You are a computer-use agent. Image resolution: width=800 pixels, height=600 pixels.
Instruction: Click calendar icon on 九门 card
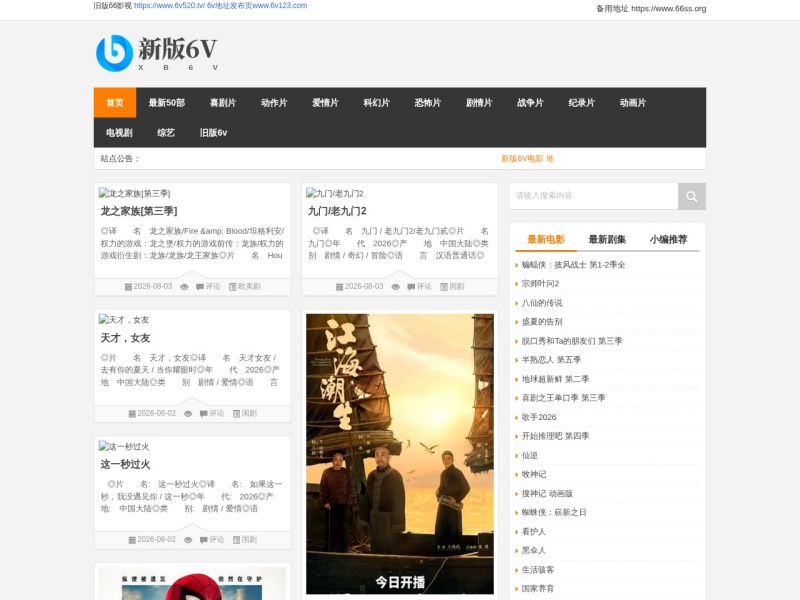click(x=340, y=287)
